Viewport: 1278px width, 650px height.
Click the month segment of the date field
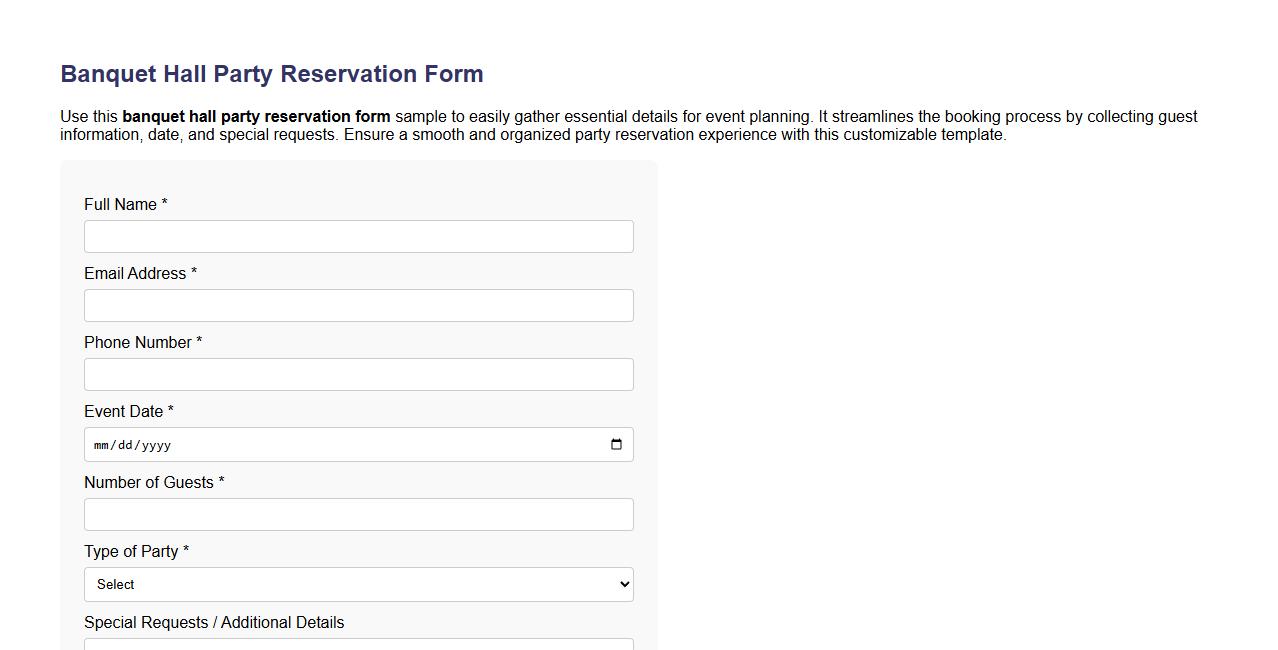tap(100, 444)
